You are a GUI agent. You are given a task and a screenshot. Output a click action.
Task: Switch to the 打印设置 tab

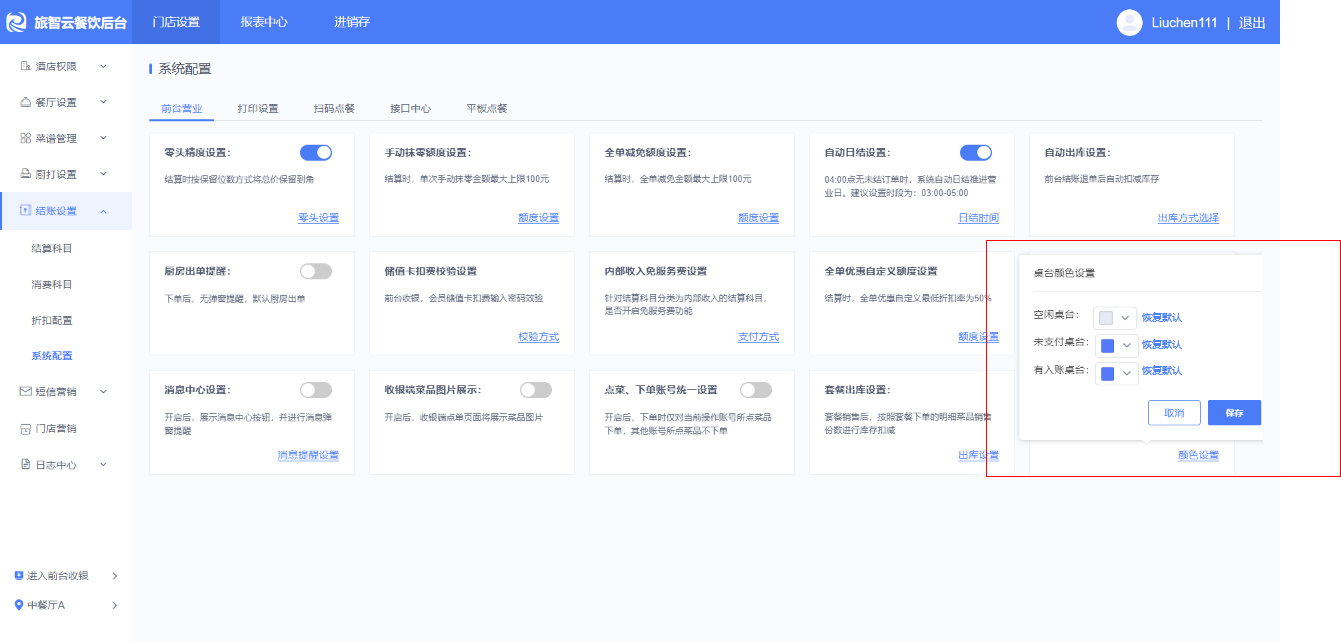(258, 108)
